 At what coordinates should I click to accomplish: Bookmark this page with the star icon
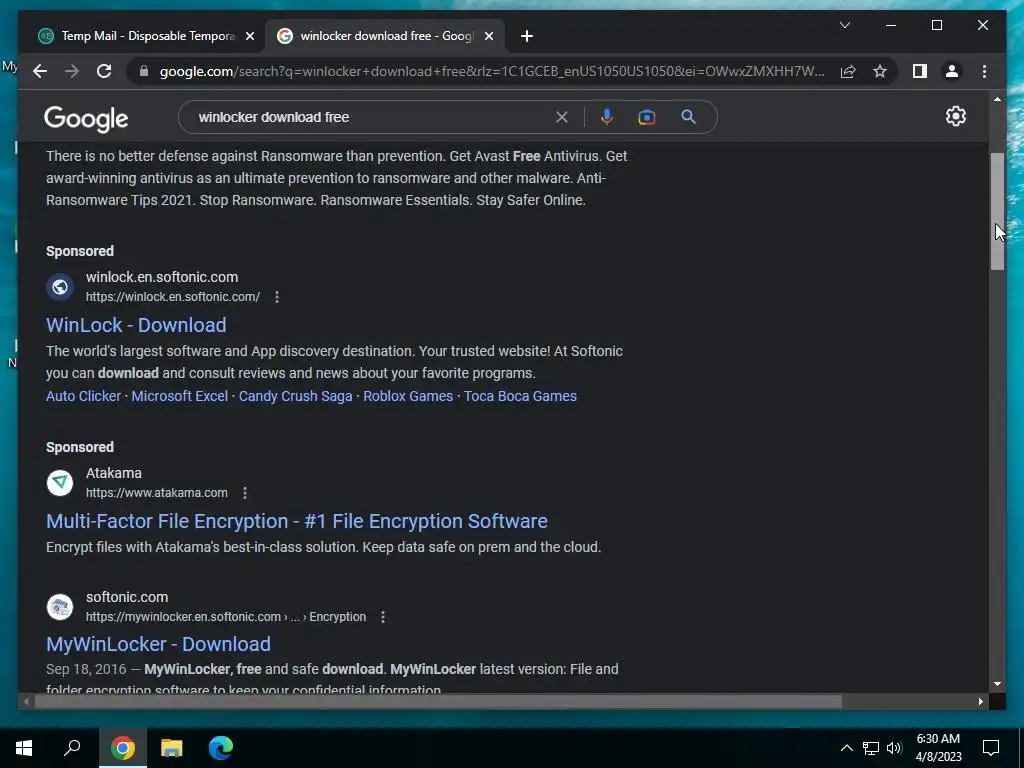point(880,71)
